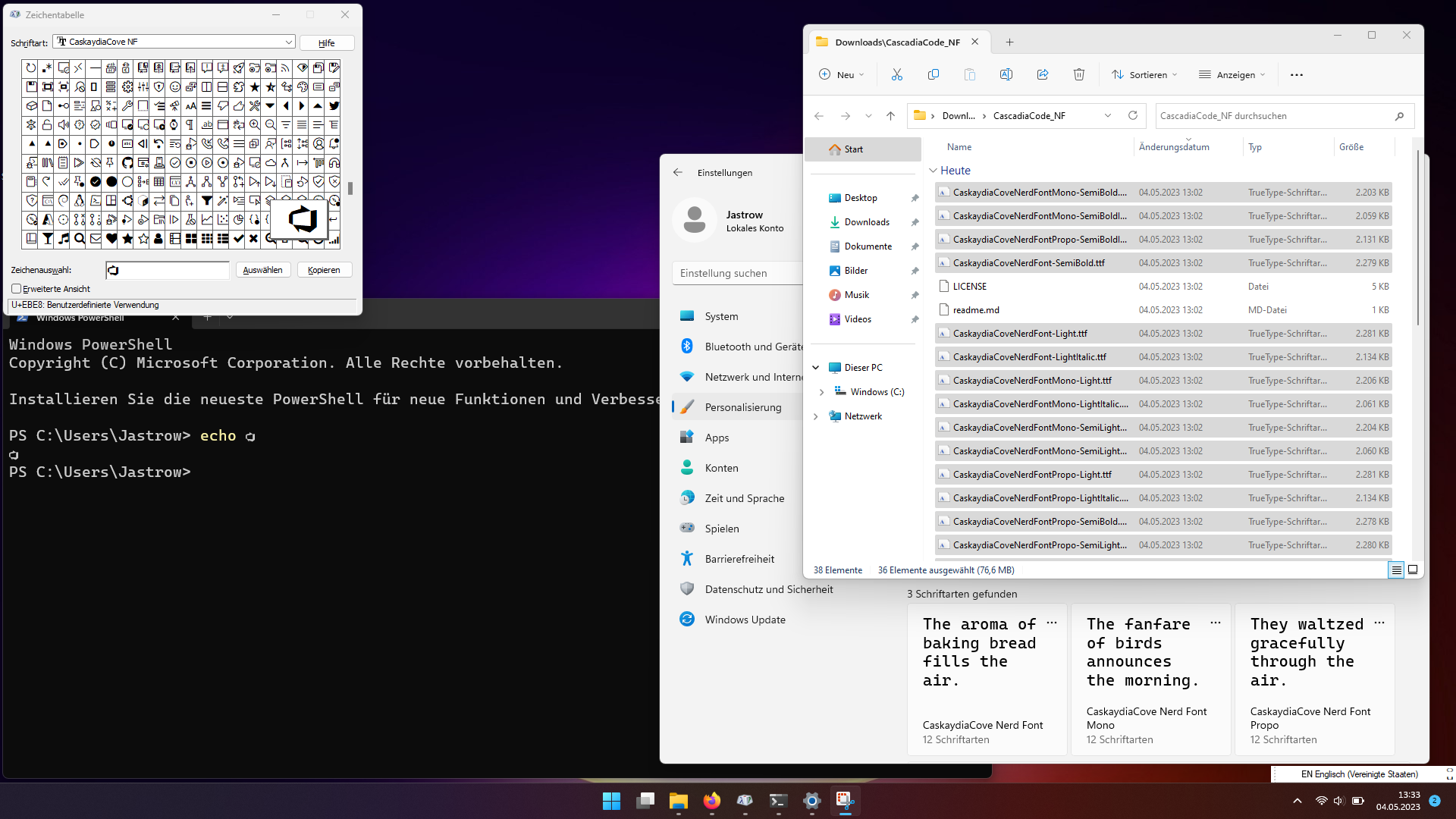The height and width of the screenshot is (819, 1456).
Task: Click the Copy icon in Explorer toolbar
Action: pos(934,74)
